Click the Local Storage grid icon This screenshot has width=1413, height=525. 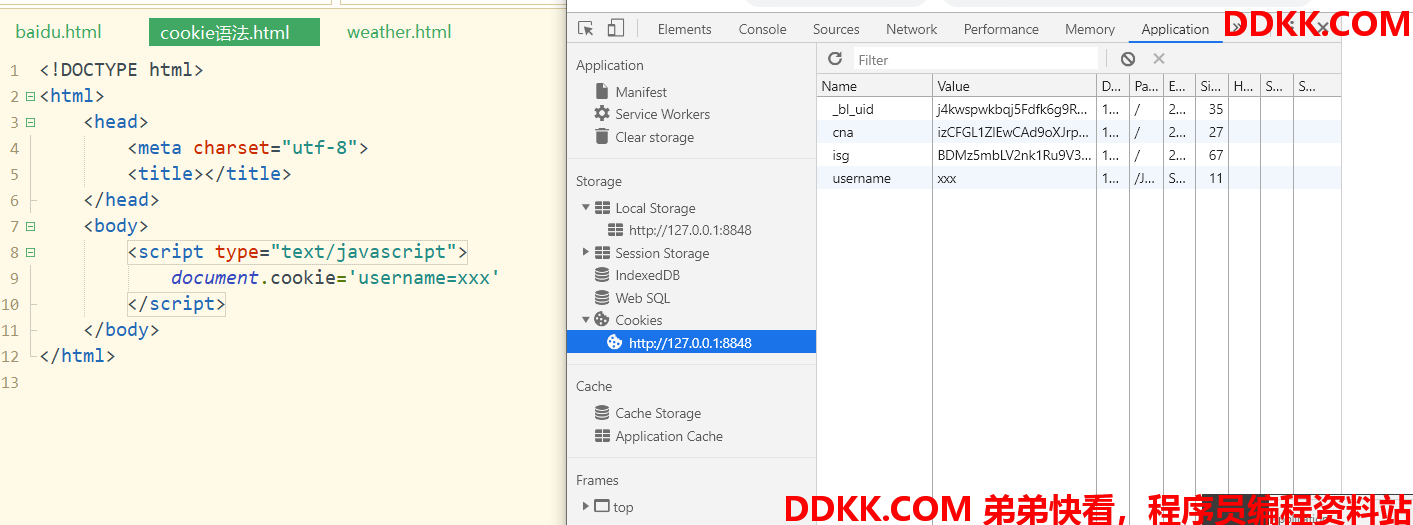(x=602, y=208)
